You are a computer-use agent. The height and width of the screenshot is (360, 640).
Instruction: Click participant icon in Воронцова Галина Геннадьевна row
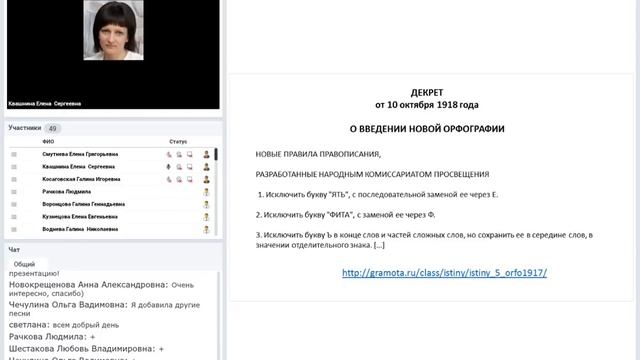tap(207, 204)
